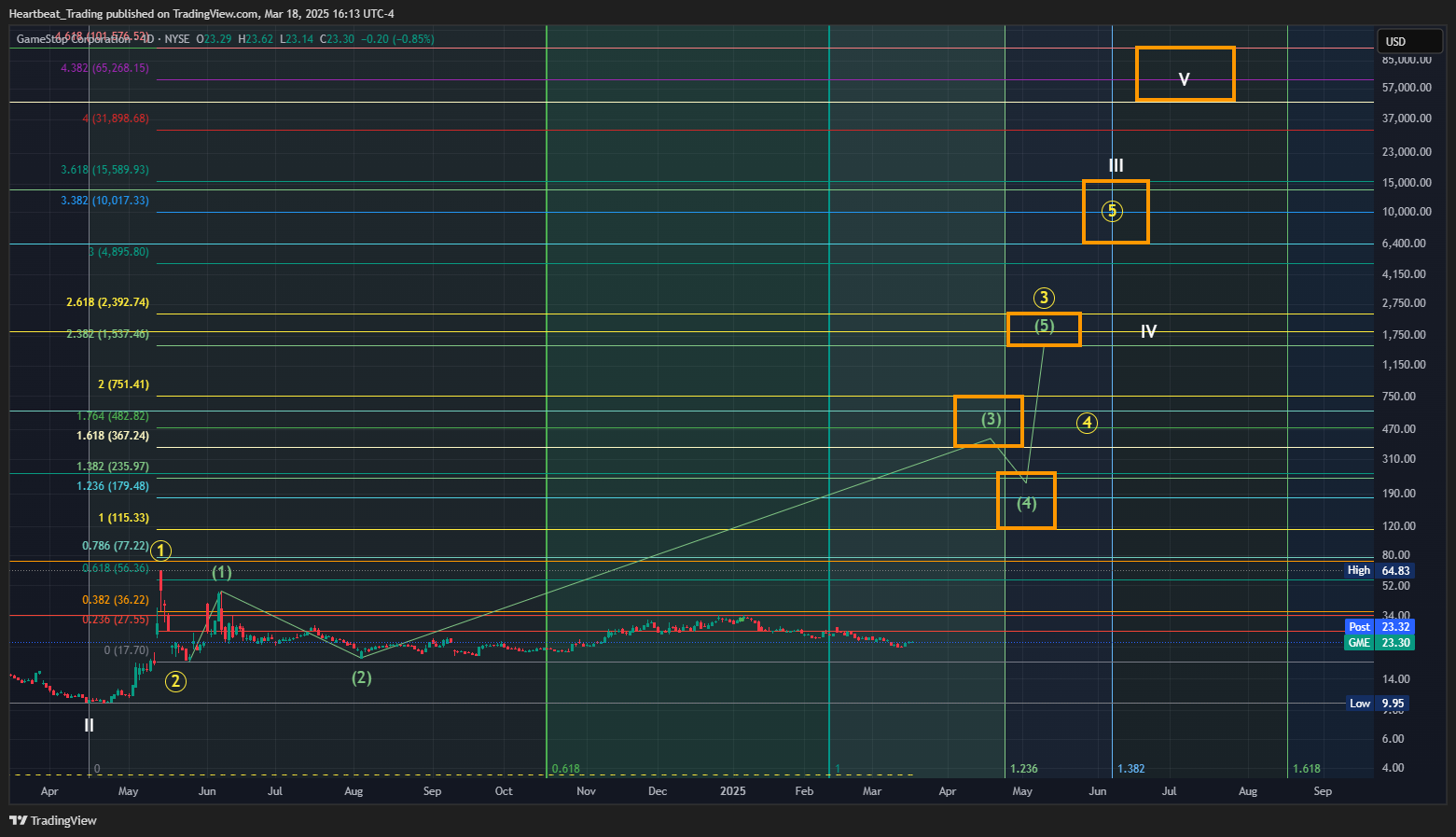Select the 1 (115.33) Fibonacci label
This screenshot has width=1456, height=837.
click(x=123, y=518)
